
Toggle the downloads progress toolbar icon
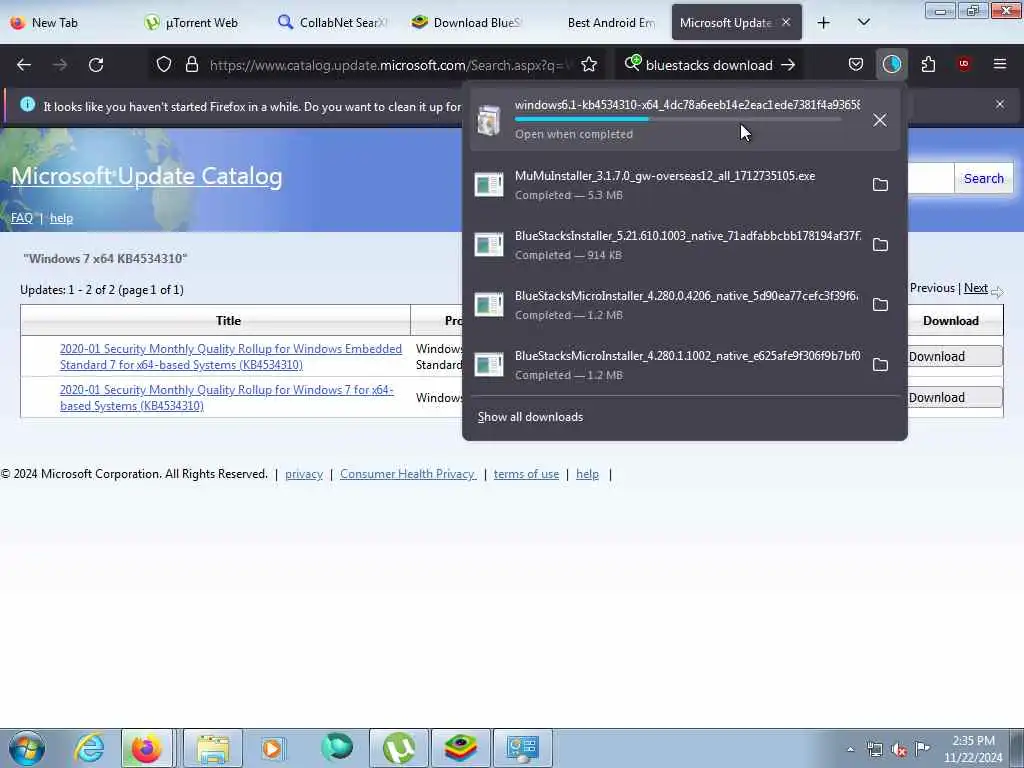click(x=891, y=65)
